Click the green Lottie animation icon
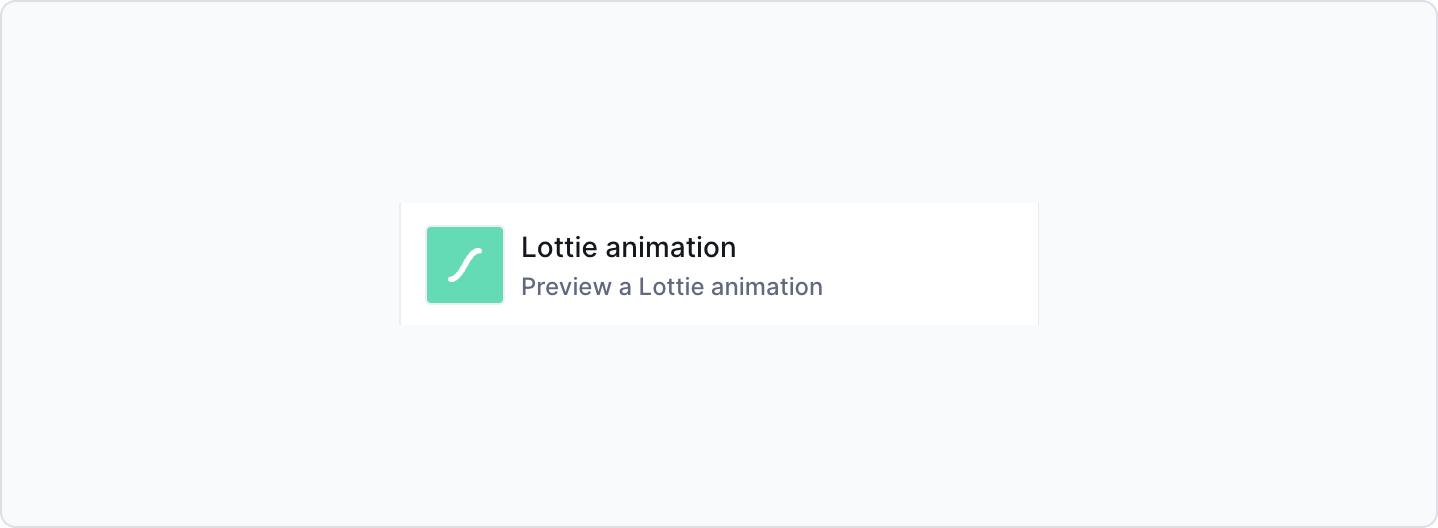1438x528 pixels. 465,265
